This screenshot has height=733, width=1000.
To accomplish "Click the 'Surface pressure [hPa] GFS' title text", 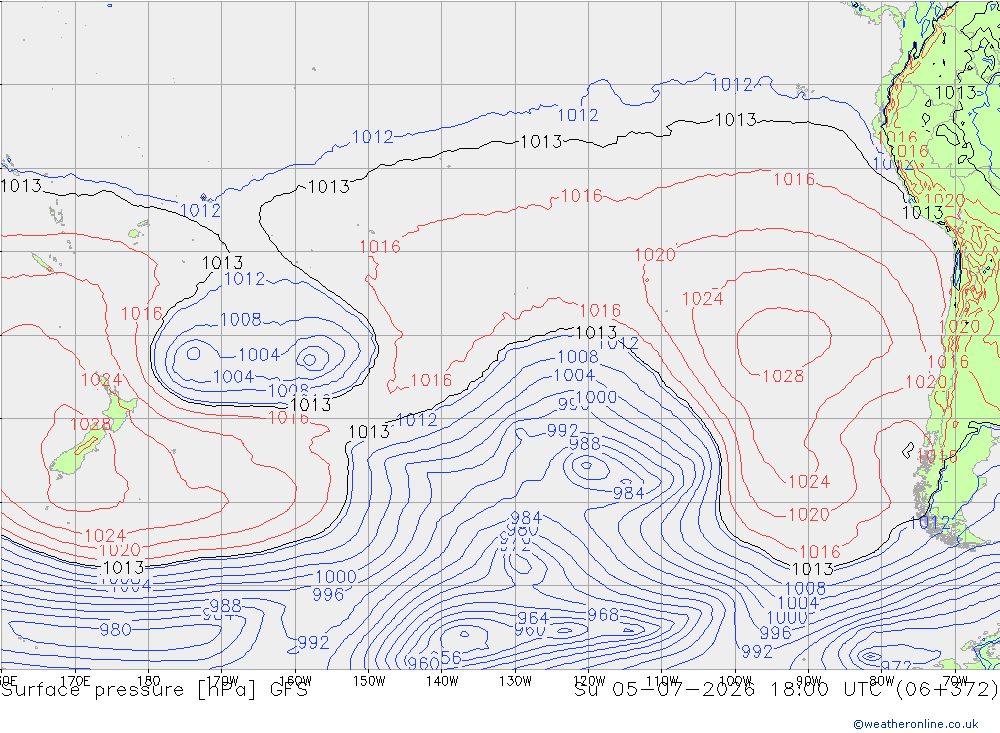I will click(x=154, y=690).
